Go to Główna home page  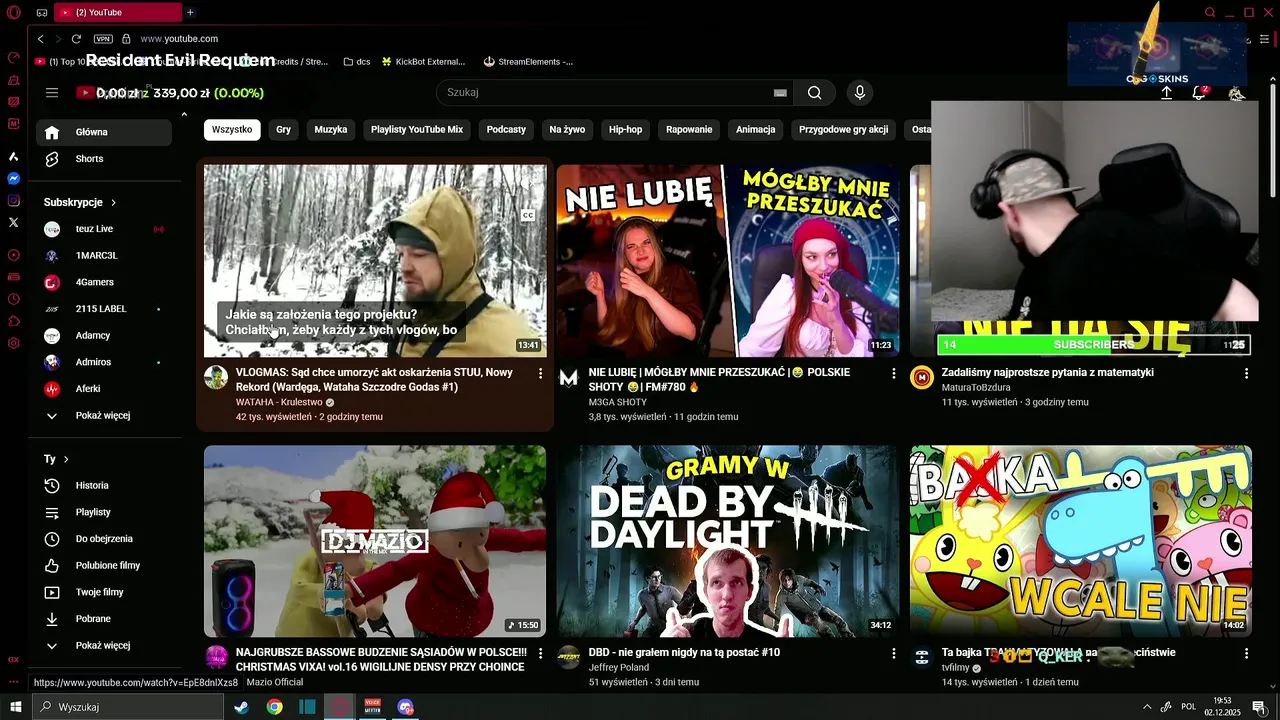(104, 132)
